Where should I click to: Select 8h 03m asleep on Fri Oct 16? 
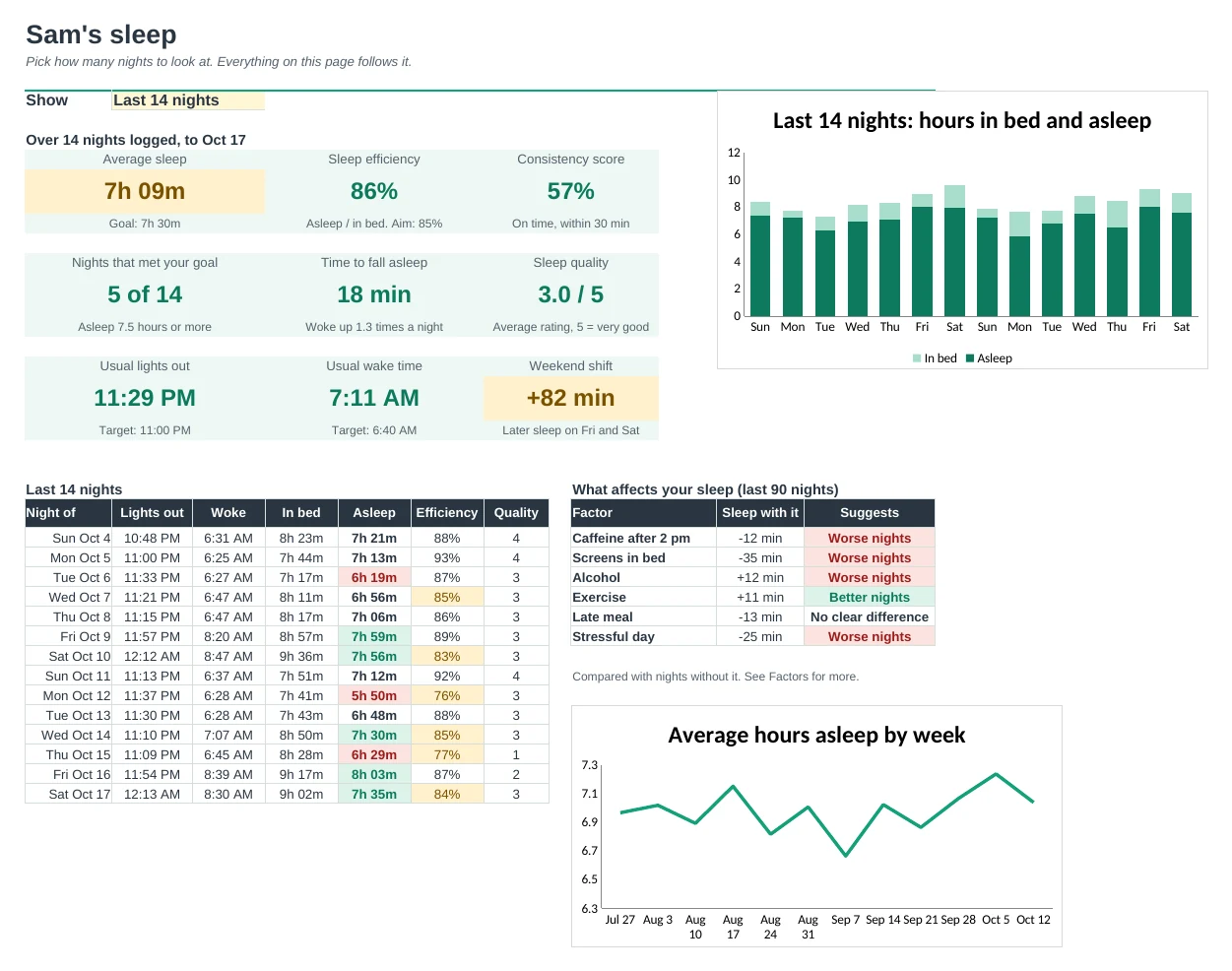click(374, 775)
